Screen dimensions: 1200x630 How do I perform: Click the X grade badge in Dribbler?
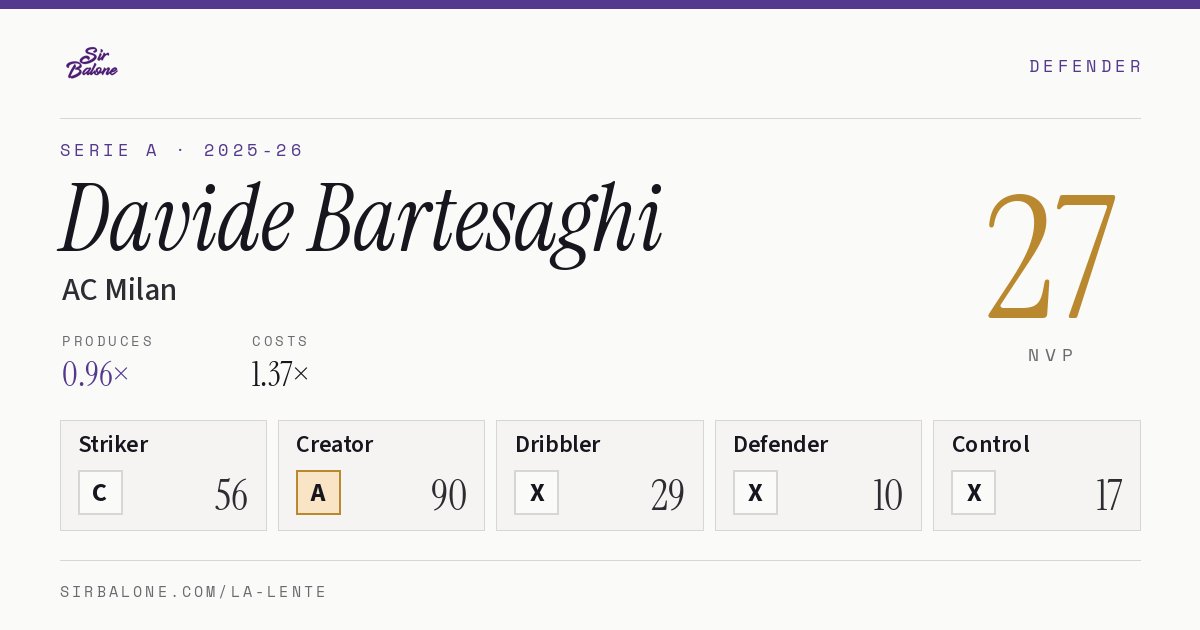click(537, 492)
